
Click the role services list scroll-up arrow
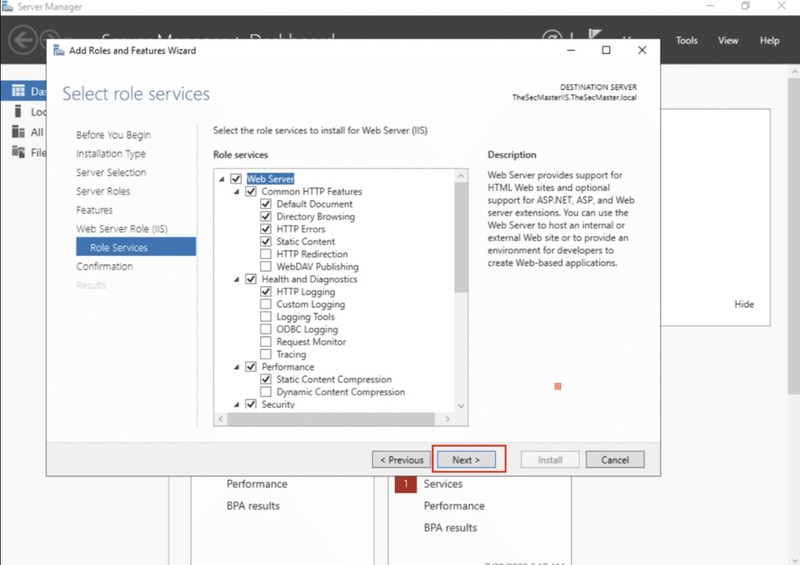[461, 176]
